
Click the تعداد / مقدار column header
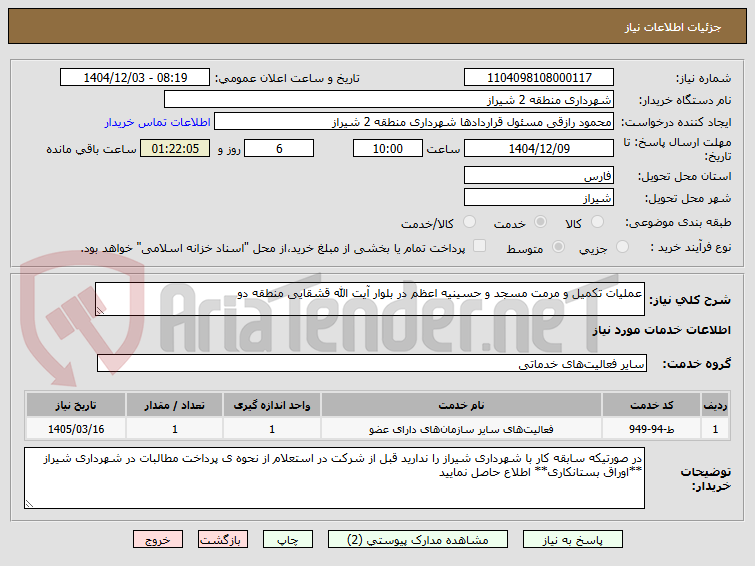coord(174,405)
